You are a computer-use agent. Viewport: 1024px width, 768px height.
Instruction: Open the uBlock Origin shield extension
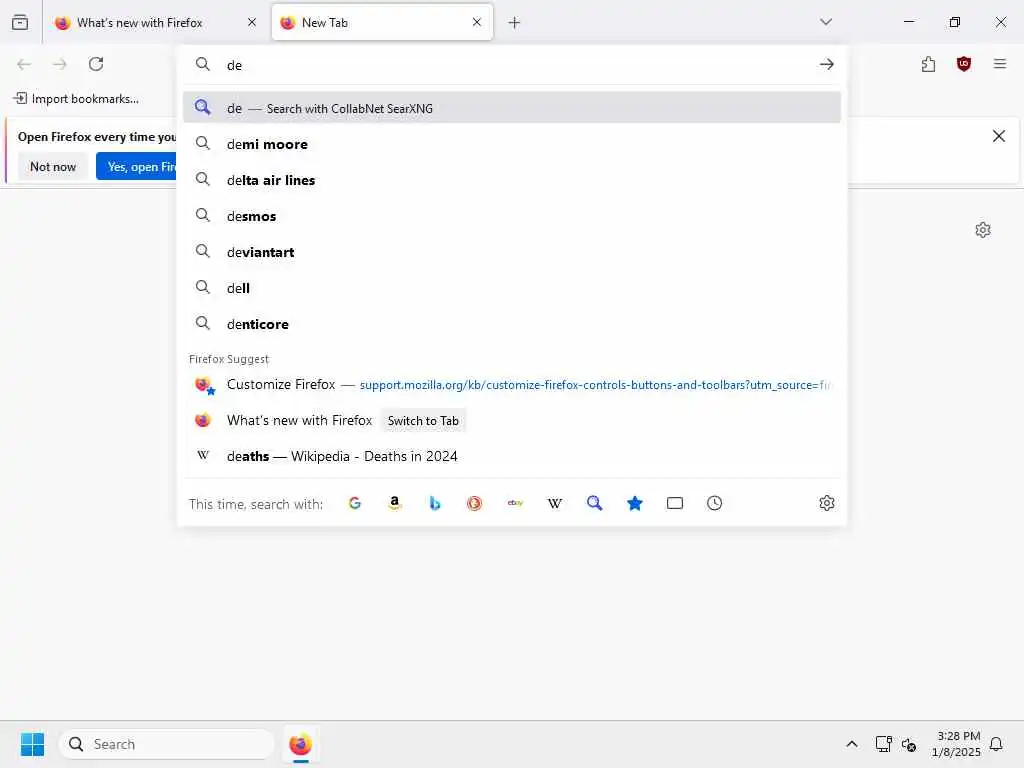point(964,64)
